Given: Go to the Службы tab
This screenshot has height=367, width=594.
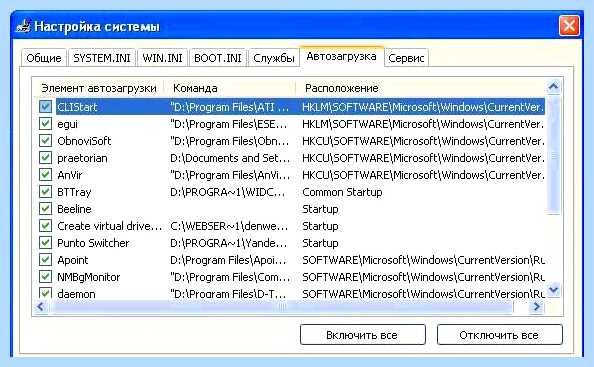Looking at the screenshot, I should (274, 58).
